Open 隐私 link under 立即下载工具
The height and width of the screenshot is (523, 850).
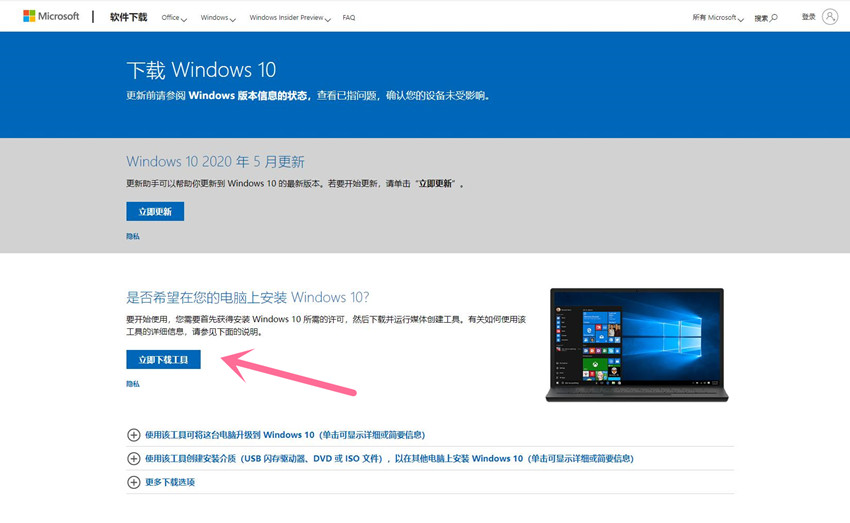[x=133, y=384]
